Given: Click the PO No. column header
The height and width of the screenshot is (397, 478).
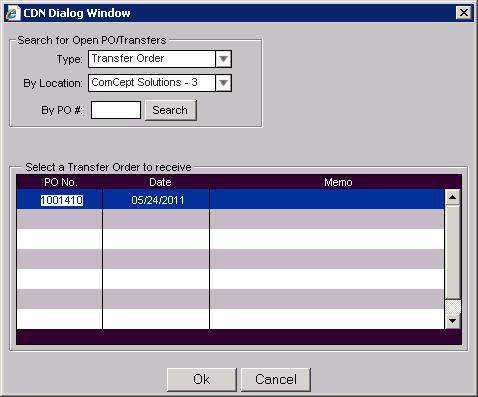Looking at the screenshot, I should point(60,182).
